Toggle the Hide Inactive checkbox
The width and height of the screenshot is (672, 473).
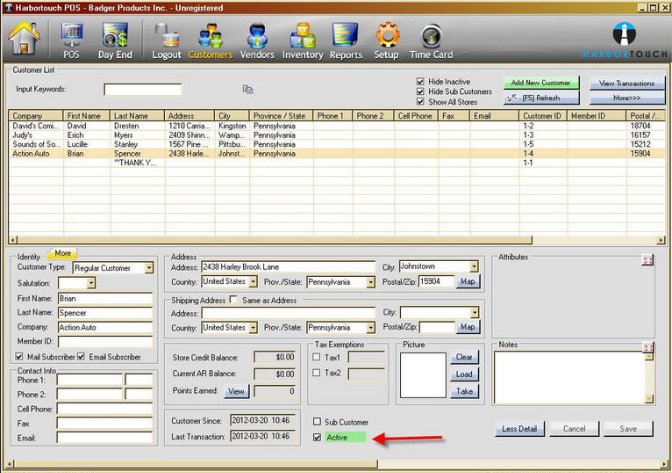421,80
